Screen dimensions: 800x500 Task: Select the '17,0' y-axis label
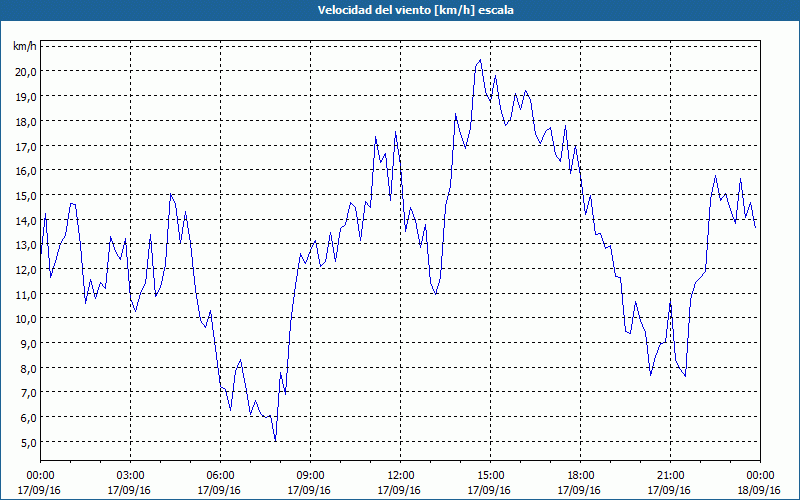coord(26,146)
